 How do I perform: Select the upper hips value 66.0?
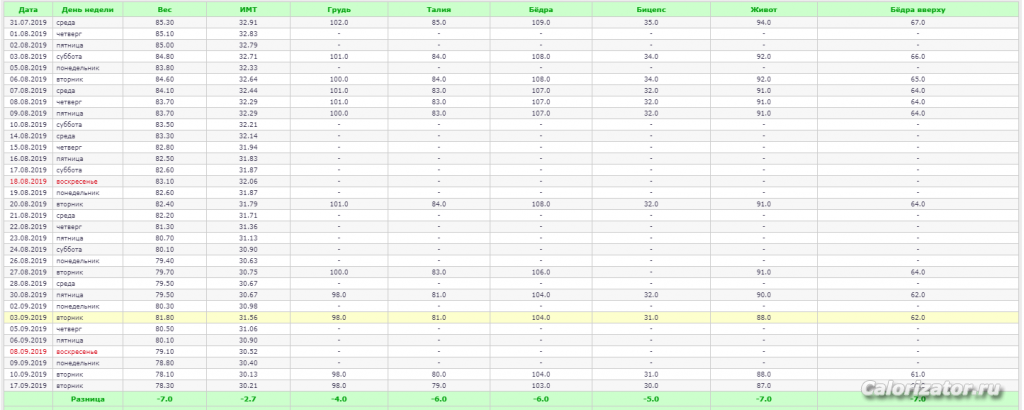pos(918,56)
